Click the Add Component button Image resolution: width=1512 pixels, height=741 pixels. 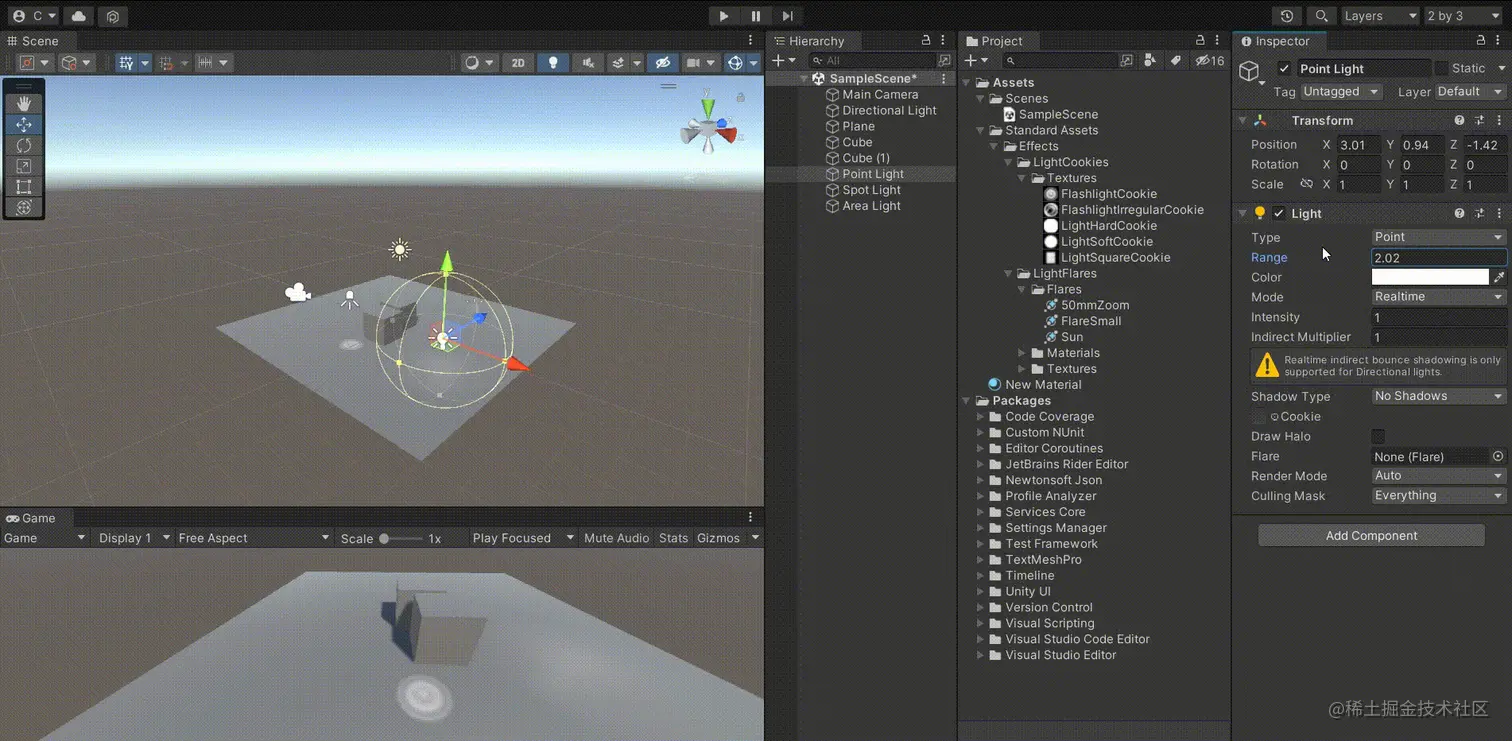1370,535
